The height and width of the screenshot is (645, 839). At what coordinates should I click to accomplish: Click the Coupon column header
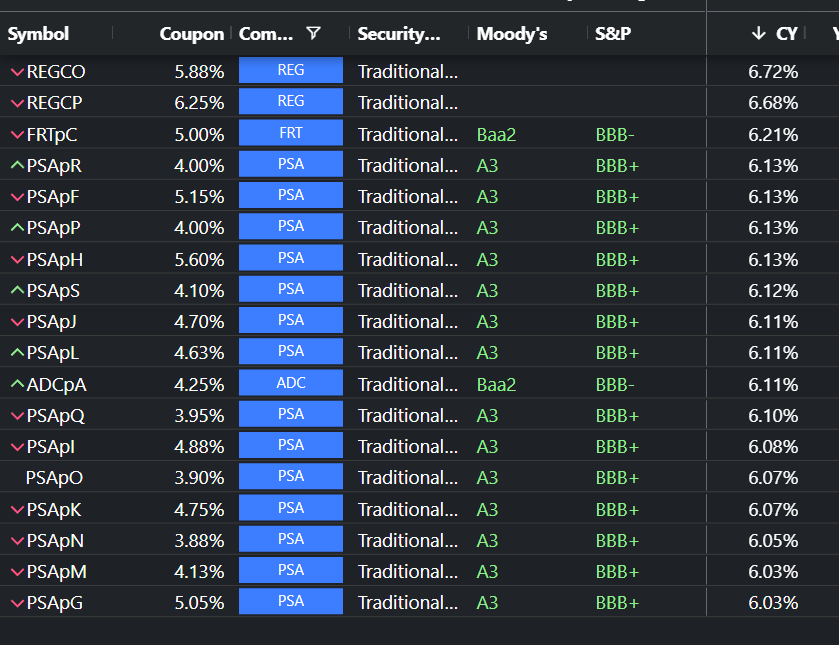pyautogui.click(x=190, y=33)
